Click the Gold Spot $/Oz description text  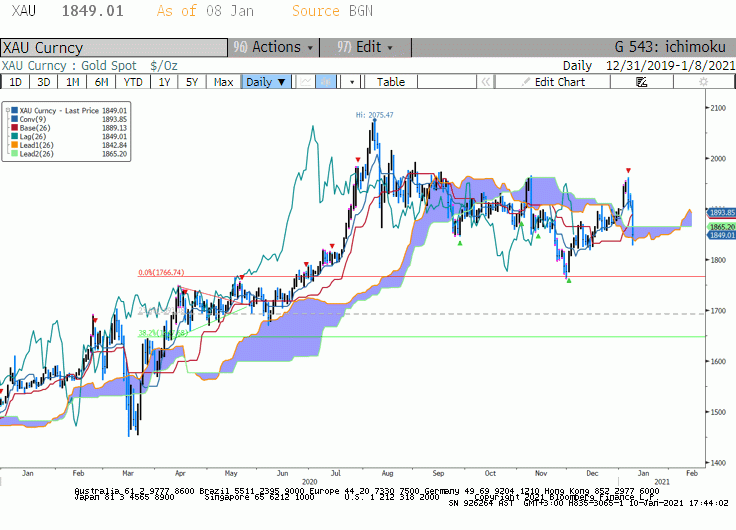pyautogui.click(x=130, y=66)
